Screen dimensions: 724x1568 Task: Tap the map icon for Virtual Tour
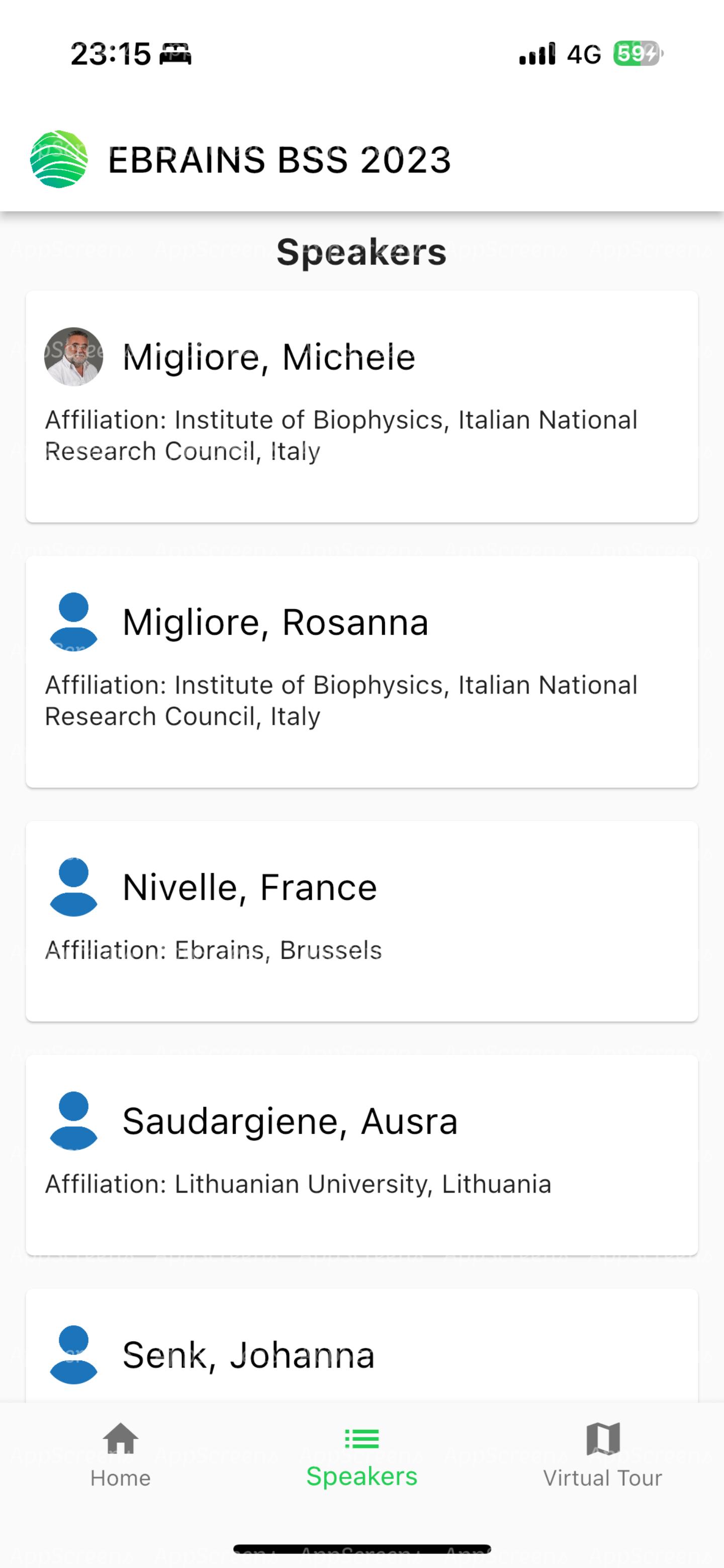[x=603, y=1438]
